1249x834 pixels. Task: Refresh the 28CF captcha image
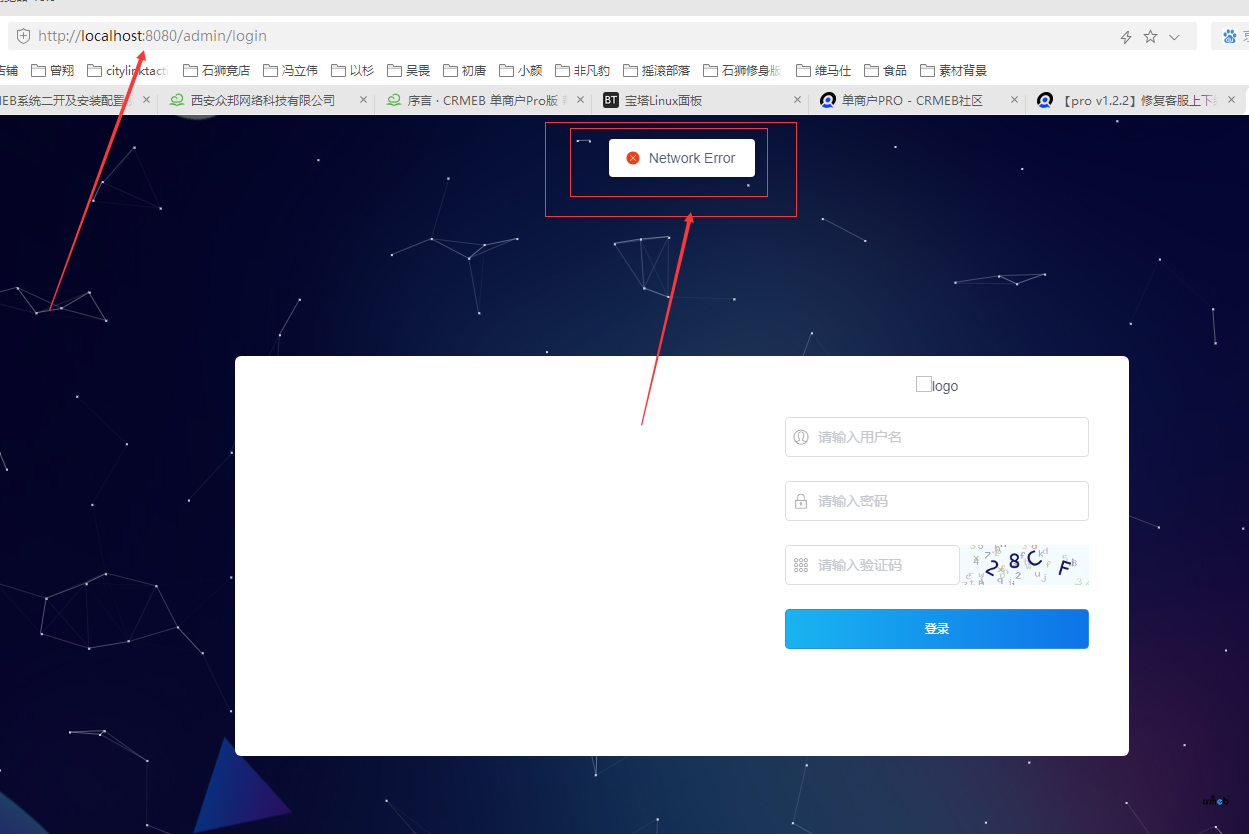(x=1025, y=565)
